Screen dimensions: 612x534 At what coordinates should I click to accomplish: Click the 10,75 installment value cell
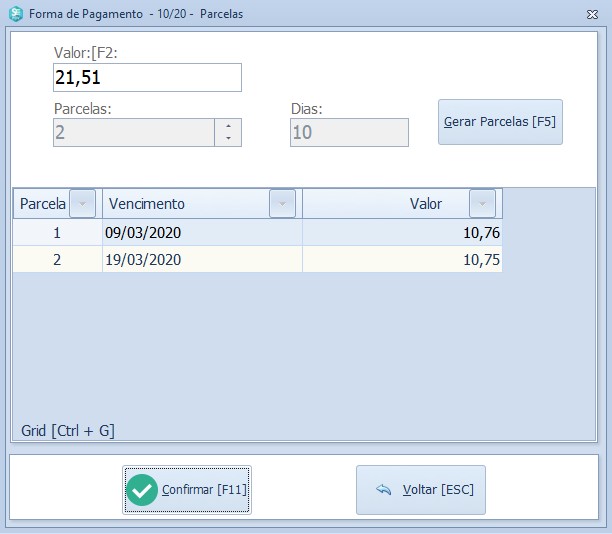click(x=402, y=260)
